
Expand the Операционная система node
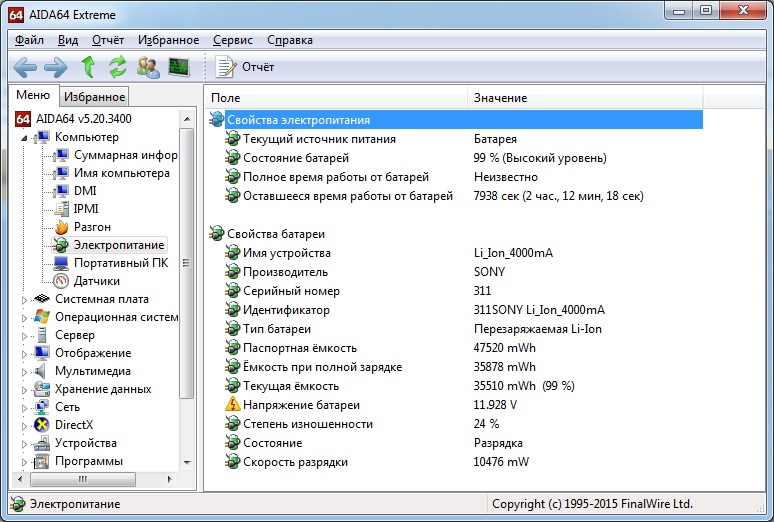click(24, 318)
